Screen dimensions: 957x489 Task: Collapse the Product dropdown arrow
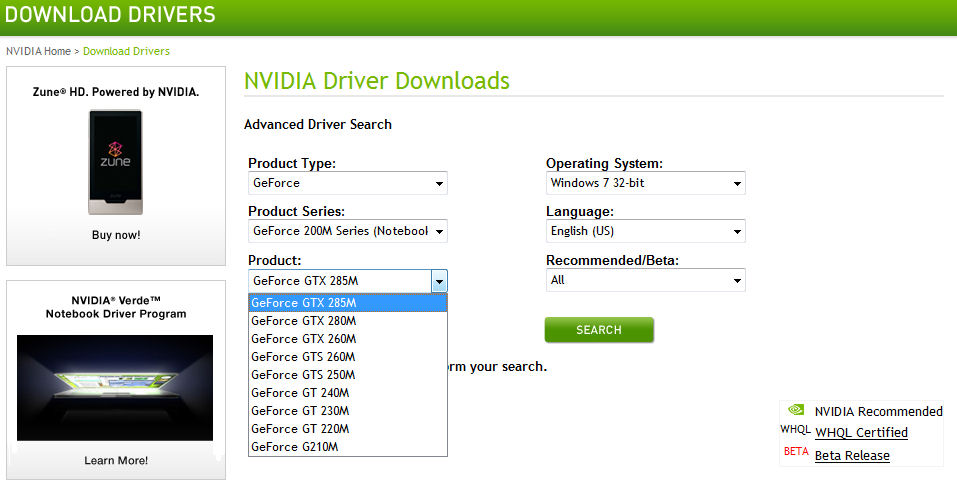click(x=439, y=281)
